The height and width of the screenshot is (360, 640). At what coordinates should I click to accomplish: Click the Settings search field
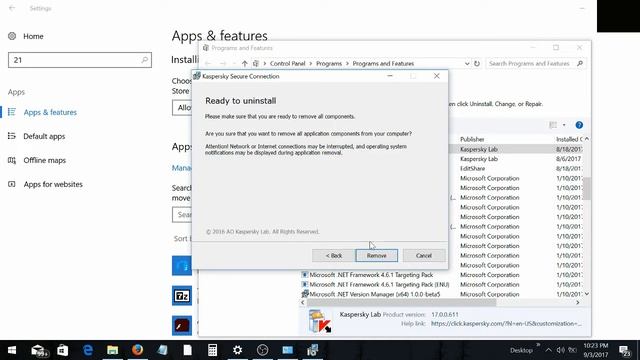pos(80,60)
